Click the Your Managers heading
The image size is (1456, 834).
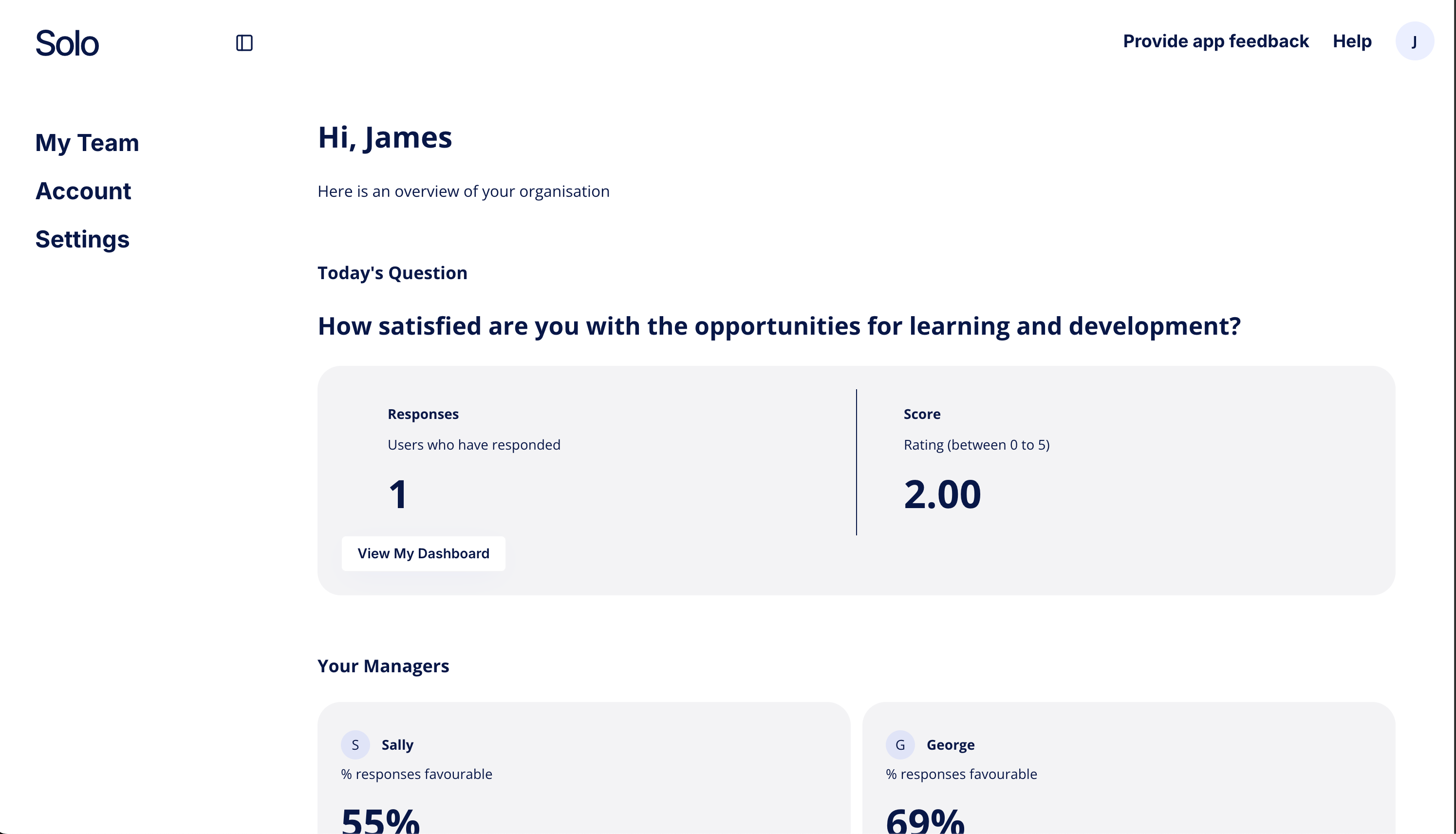[x=383, y=665]
